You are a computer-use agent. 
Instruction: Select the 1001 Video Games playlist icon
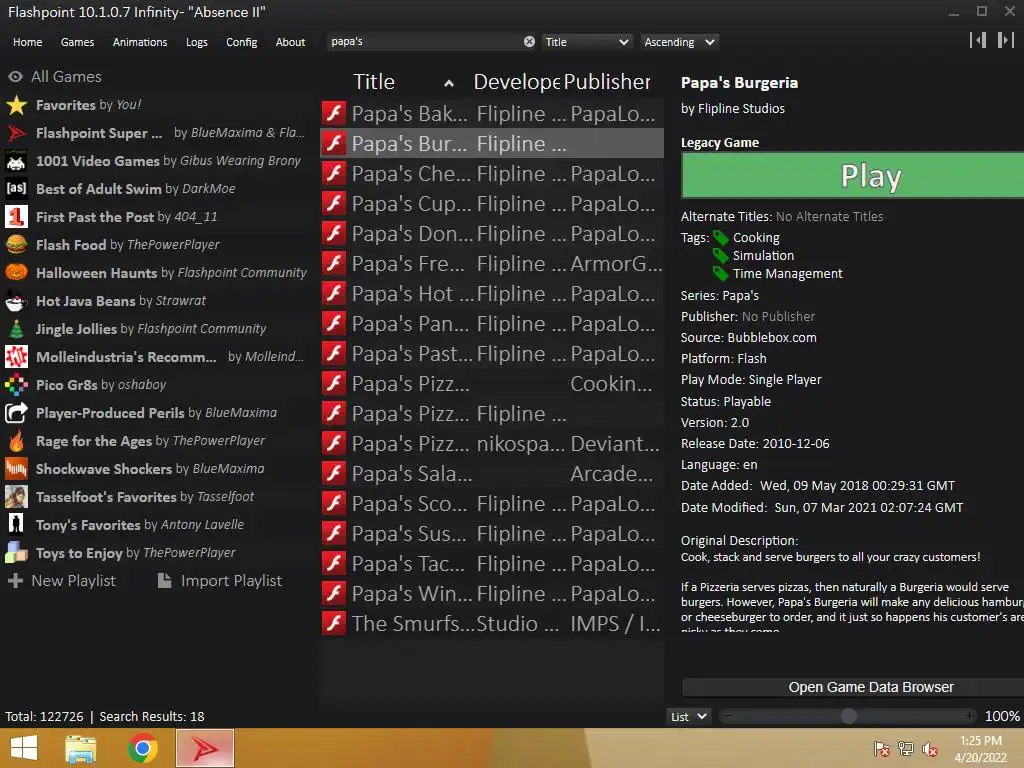(x=16, y=161)
